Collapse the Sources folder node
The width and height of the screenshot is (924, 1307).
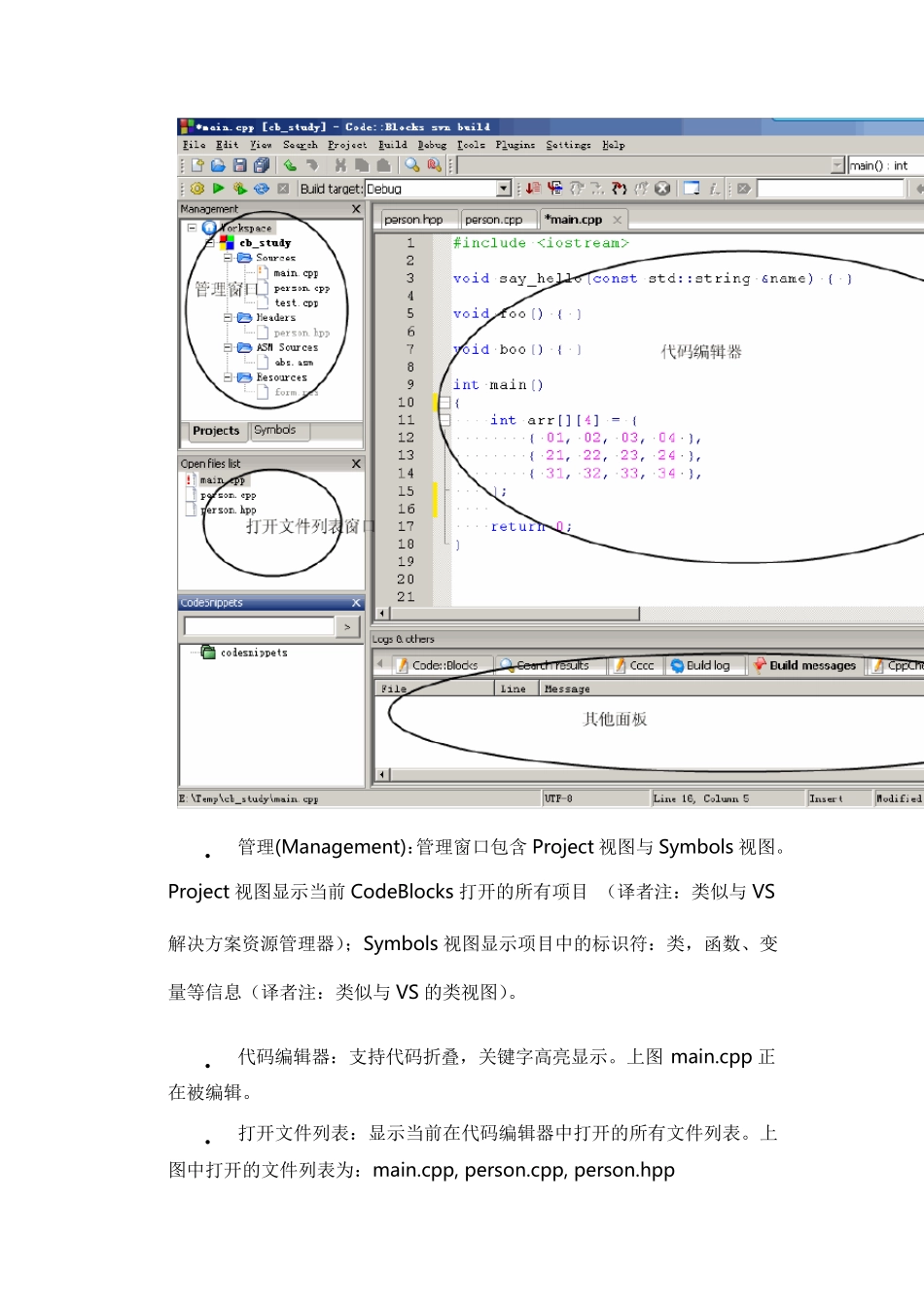coord(228,259)
